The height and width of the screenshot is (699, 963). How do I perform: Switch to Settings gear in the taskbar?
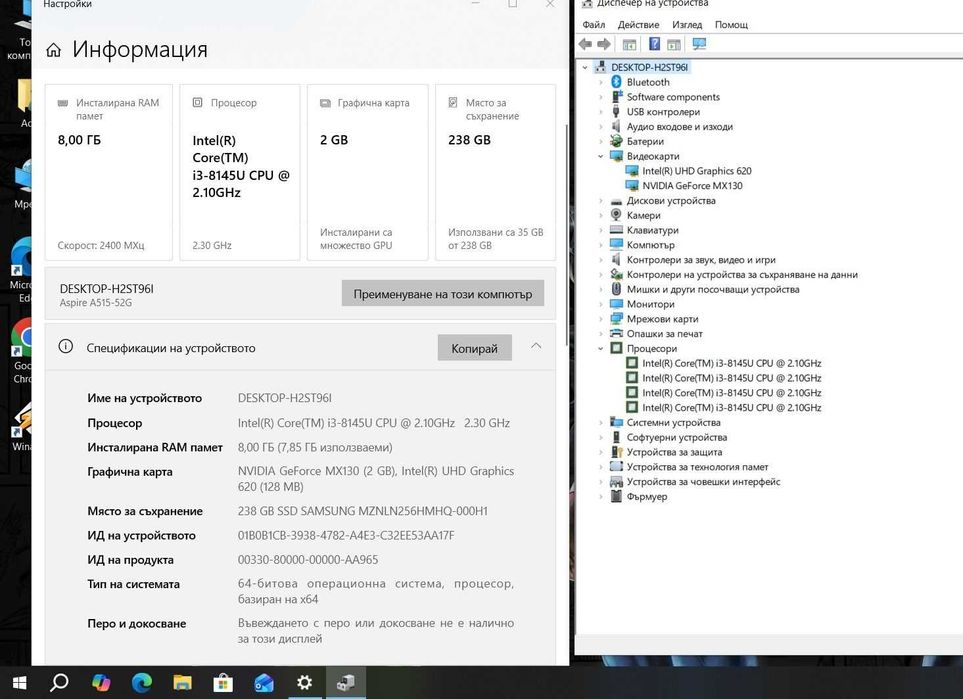[305, 682]
